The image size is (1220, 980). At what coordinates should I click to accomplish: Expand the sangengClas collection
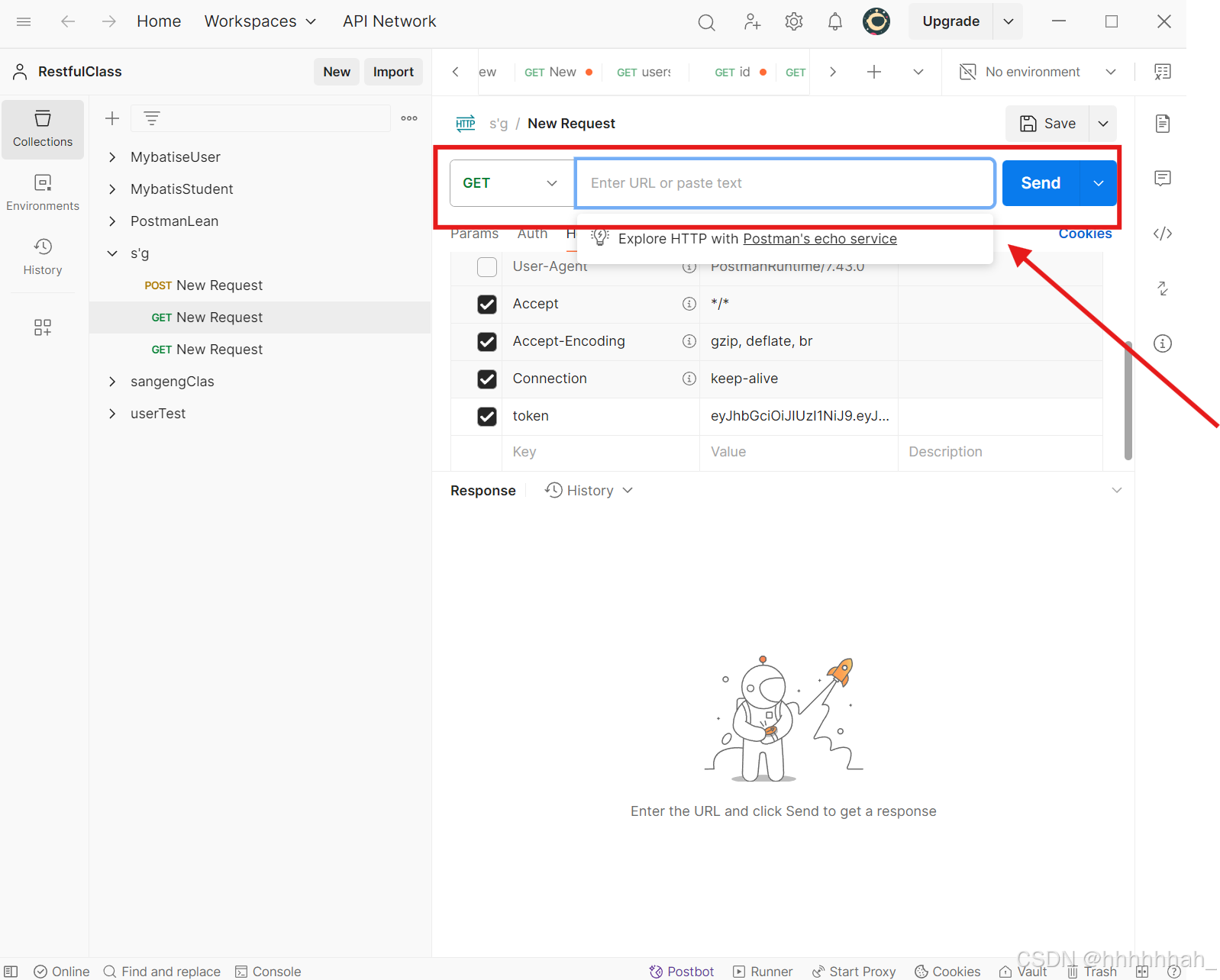pyautogui.click(x=112, y=382)
